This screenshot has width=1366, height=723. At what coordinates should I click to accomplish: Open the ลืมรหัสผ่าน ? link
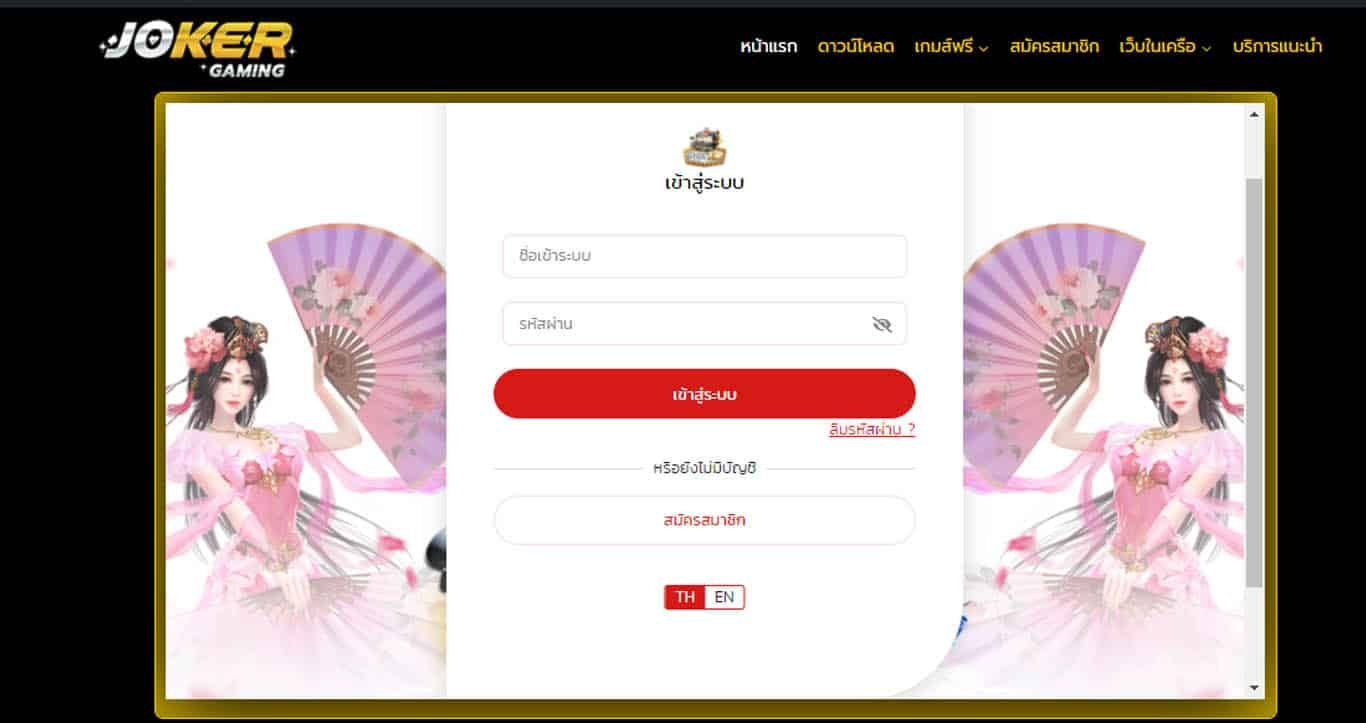click(x=872, y=429)
